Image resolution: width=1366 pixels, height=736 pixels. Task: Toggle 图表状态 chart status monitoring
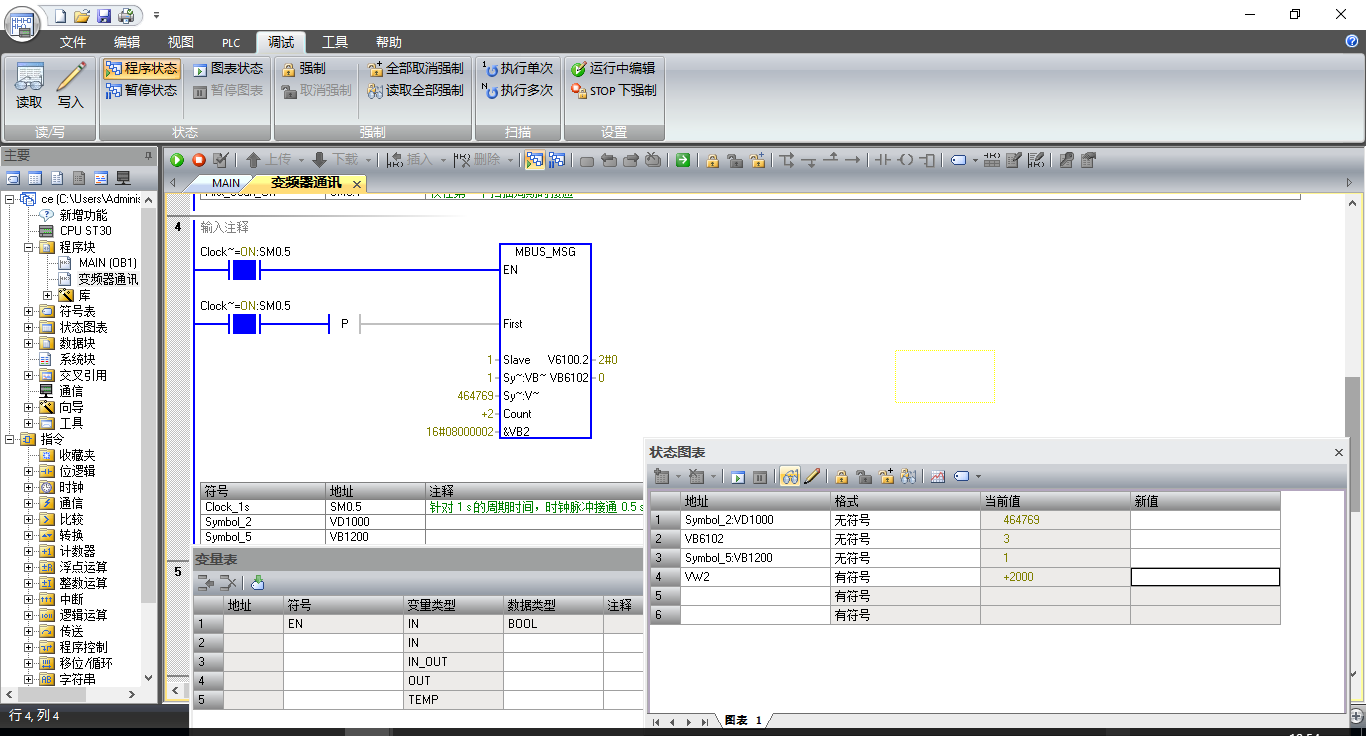[227, 69]
